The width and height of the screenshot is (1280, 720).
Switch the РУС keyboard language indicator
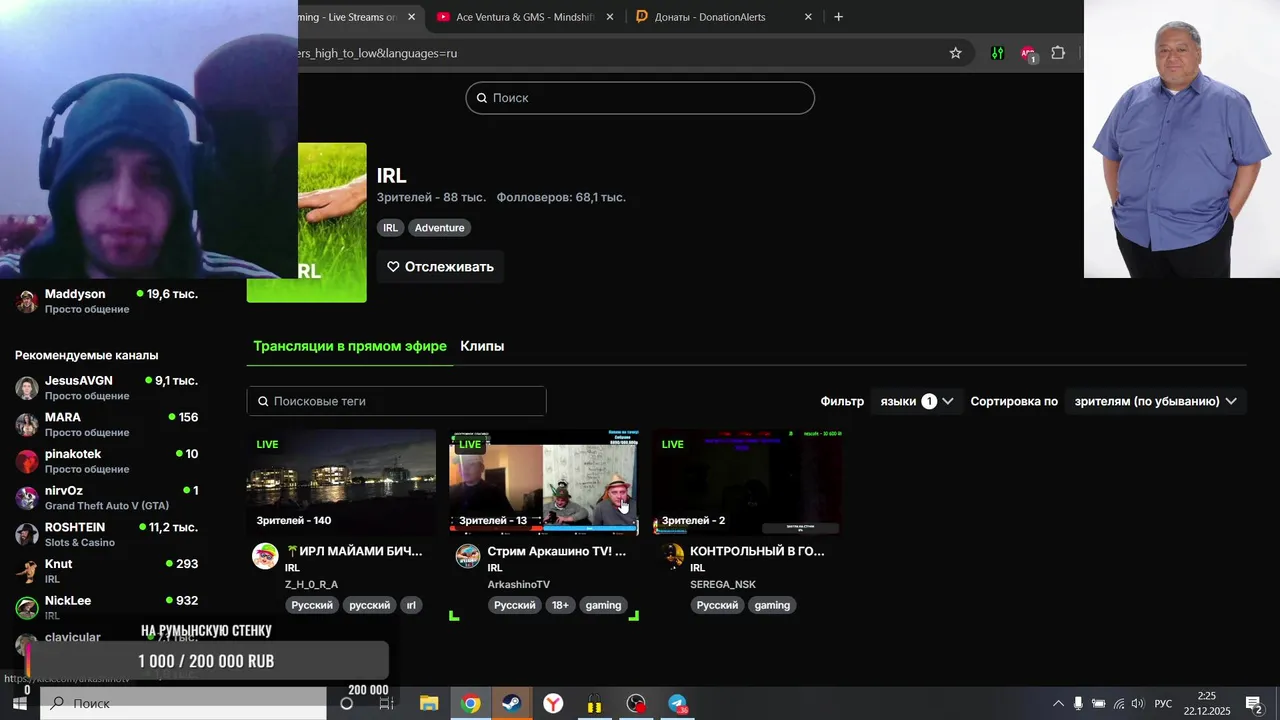(x=1163, y=704)
